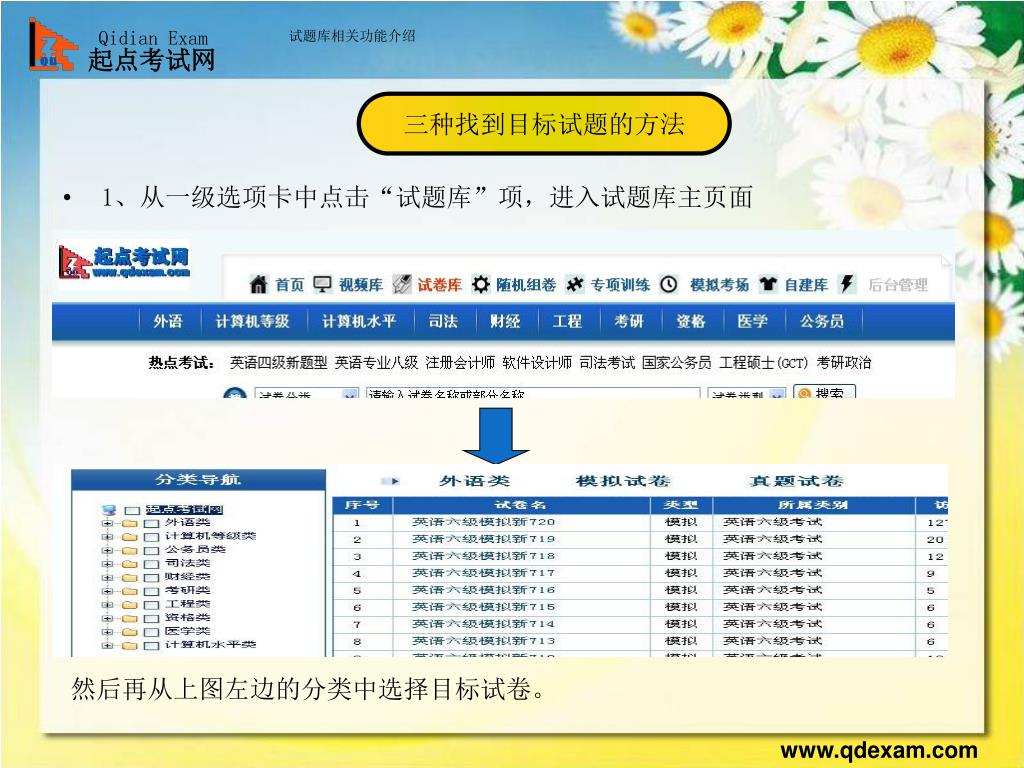Viewport: 1024px width, 768px height.
Task: Open the 试卷库 tab
Action: (440, 285)
